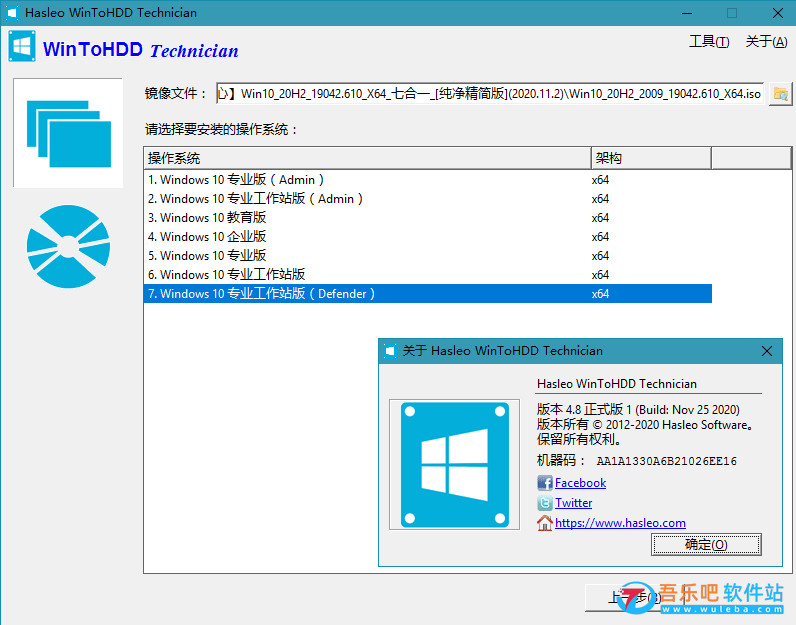Click the 架构 column header
The height and width of the screenshot is (625, 796).
tap(651, 158)
